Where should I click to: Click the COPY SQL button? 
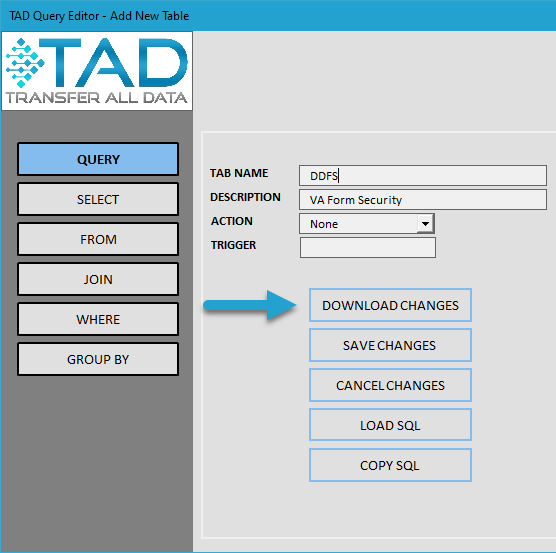tap(390, 465)
